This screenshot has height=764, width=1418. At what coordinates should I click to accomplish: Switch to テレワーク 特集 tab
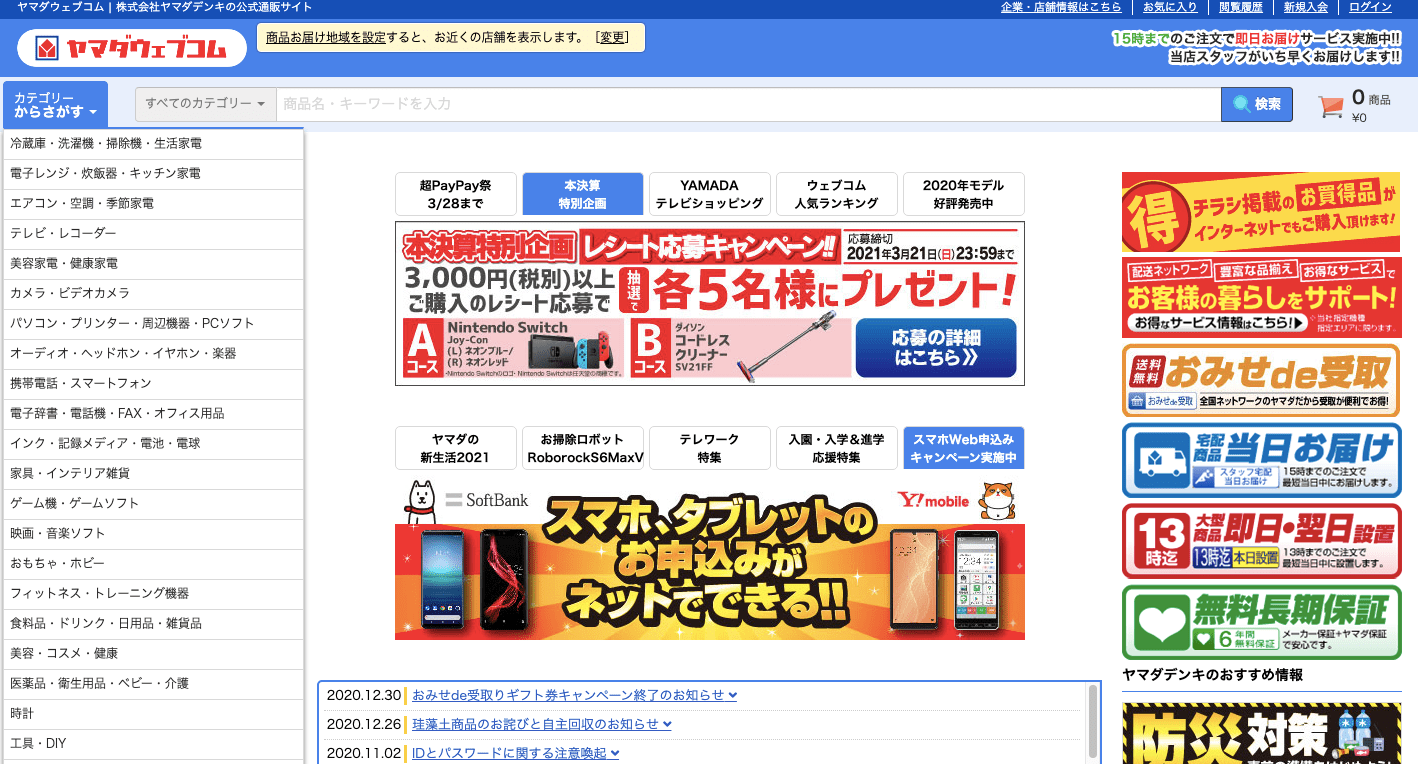click(x=710, y=448)
